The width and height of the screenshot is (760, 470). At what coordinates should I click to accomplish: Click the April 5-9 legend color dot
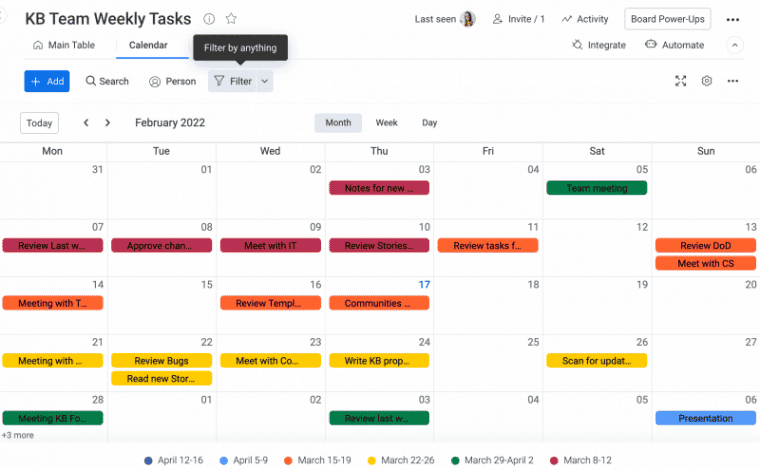224,460
